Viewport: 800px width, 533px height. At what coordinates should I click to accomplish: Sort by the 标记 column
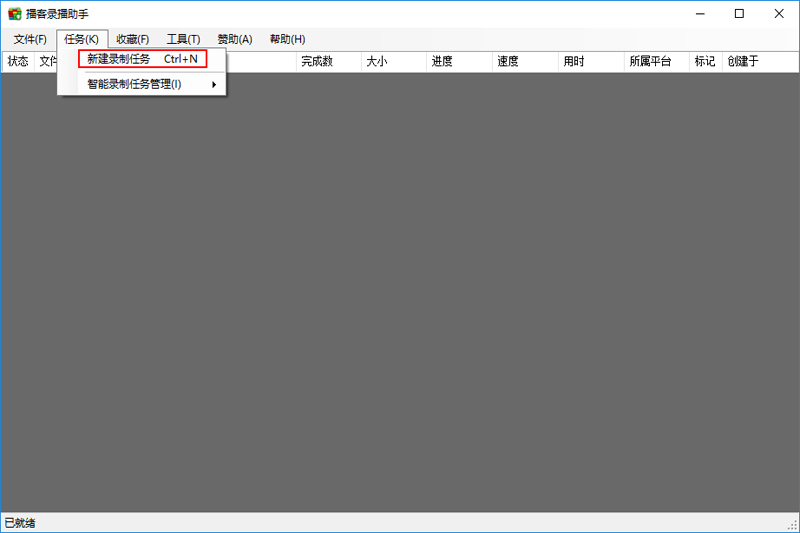pyautogui.click(x=705, y=61)
